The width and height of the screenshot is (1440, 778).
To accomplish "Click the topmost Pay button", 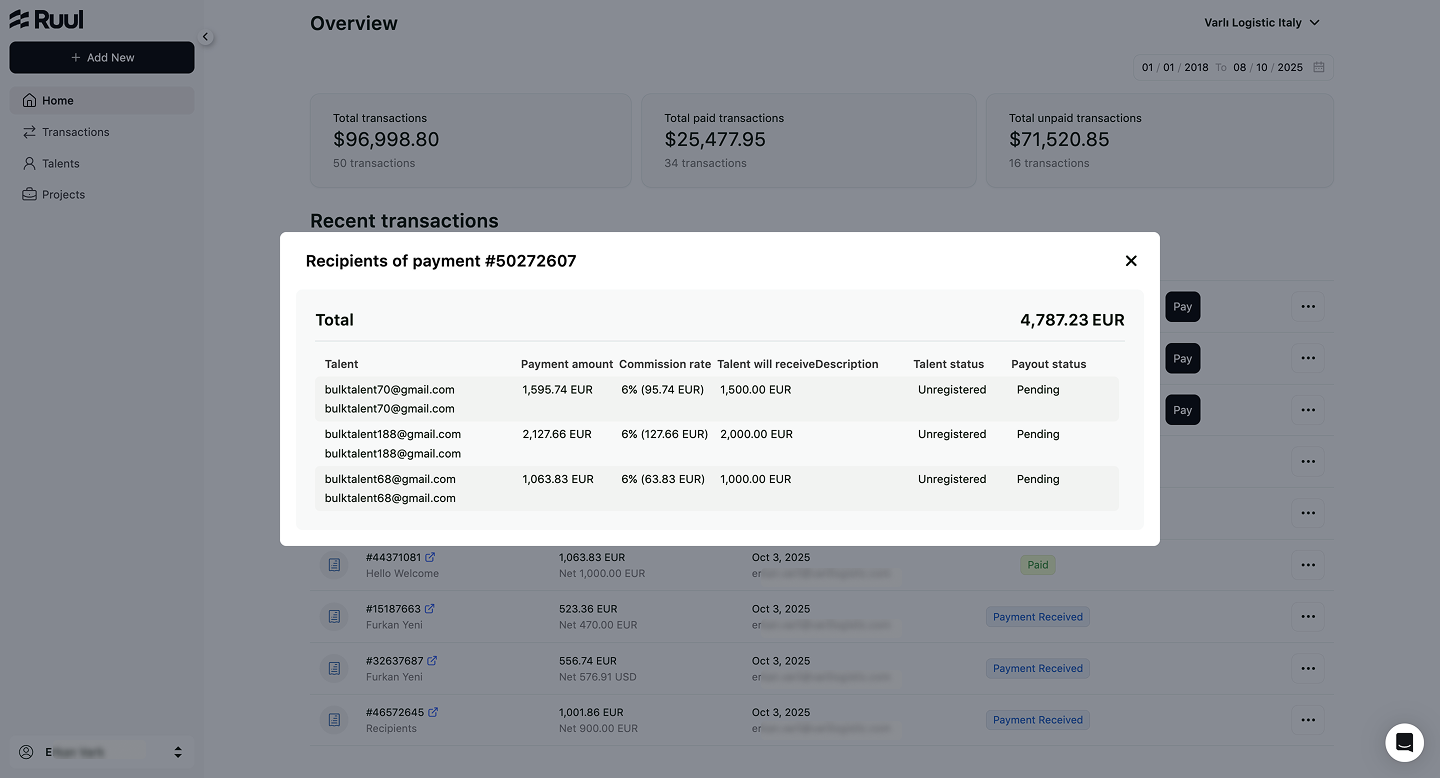I will click(x=1183, y=307).
